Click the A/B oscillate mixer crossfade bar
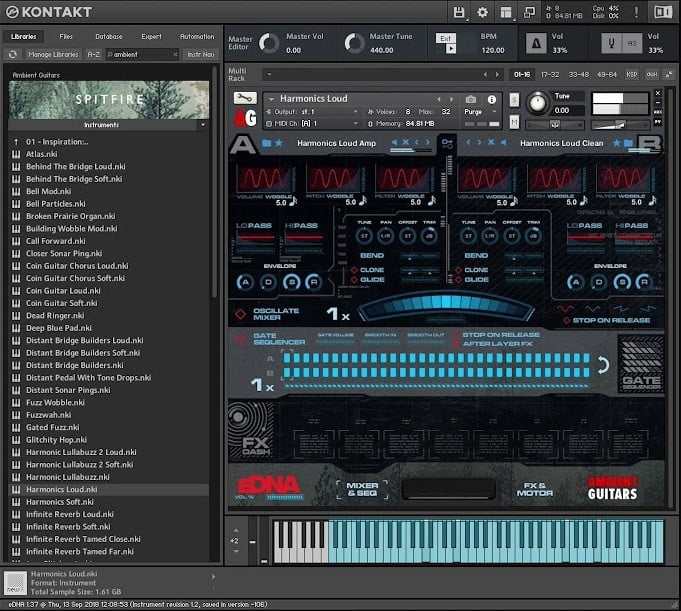The image size is (681, 611). [446, 305]
